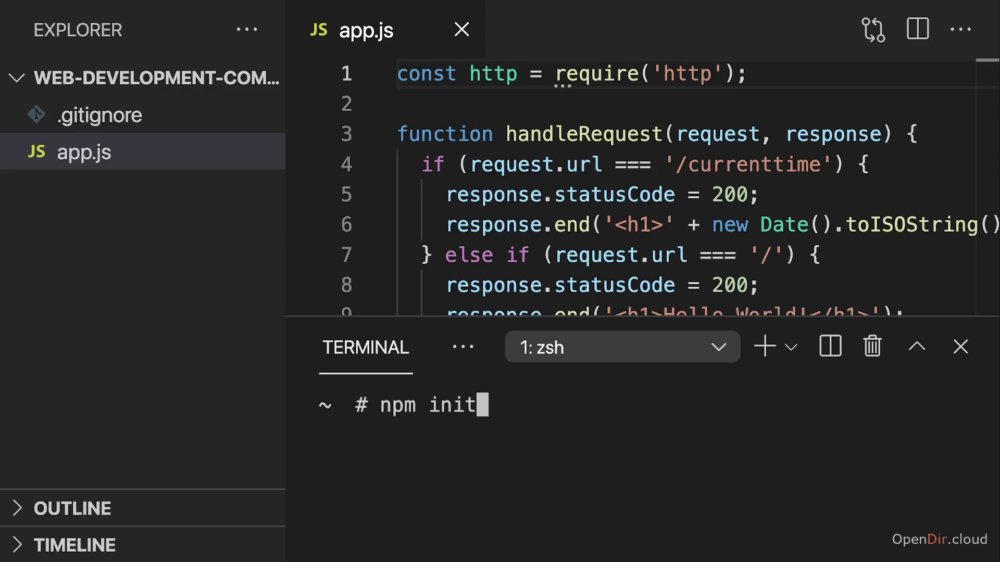Viewport: 1000px width, 562px height.
Task: Click require keyword on line 1
Action: (597, 73)
